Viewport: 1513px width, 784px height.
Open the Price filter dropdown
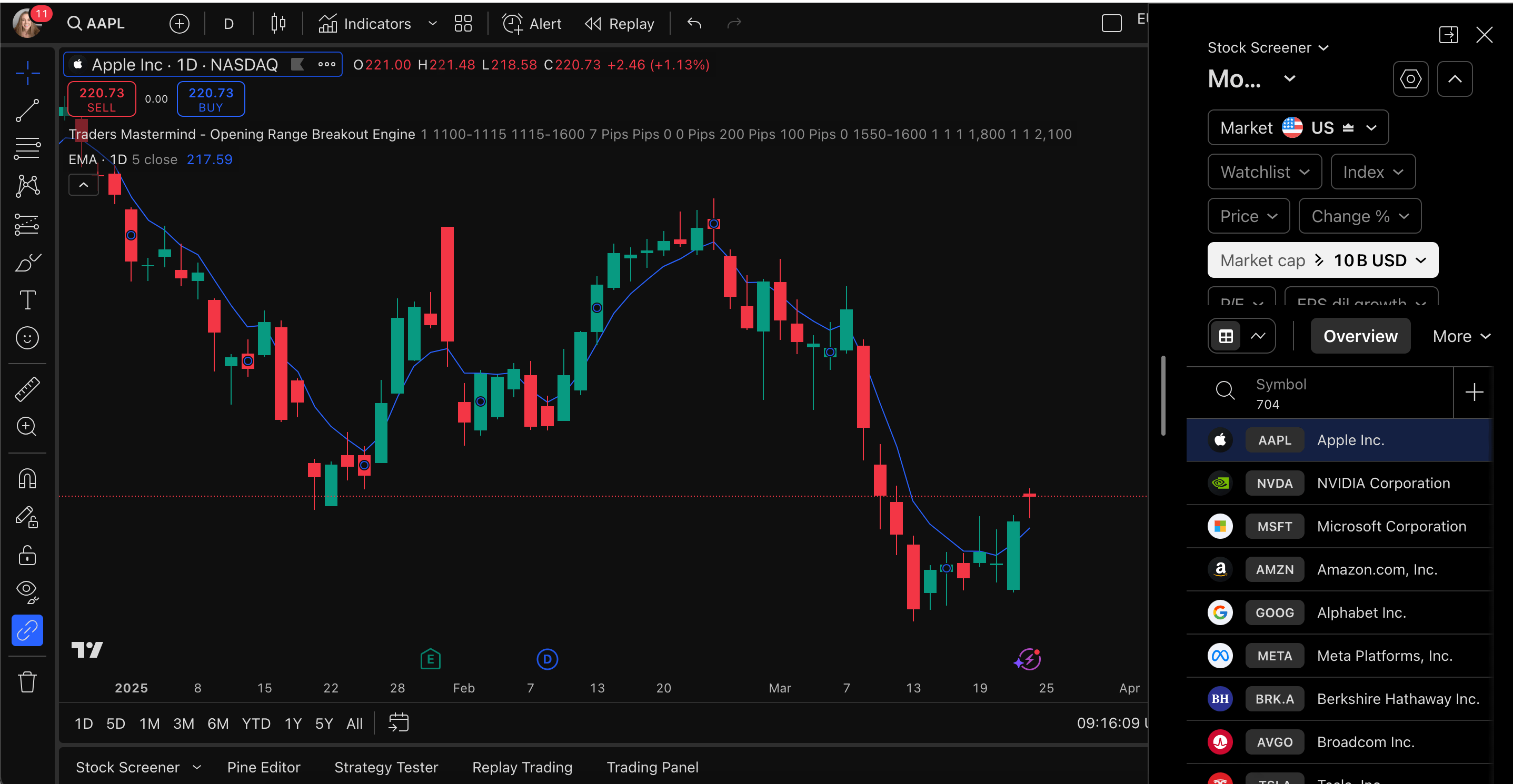1249,216
